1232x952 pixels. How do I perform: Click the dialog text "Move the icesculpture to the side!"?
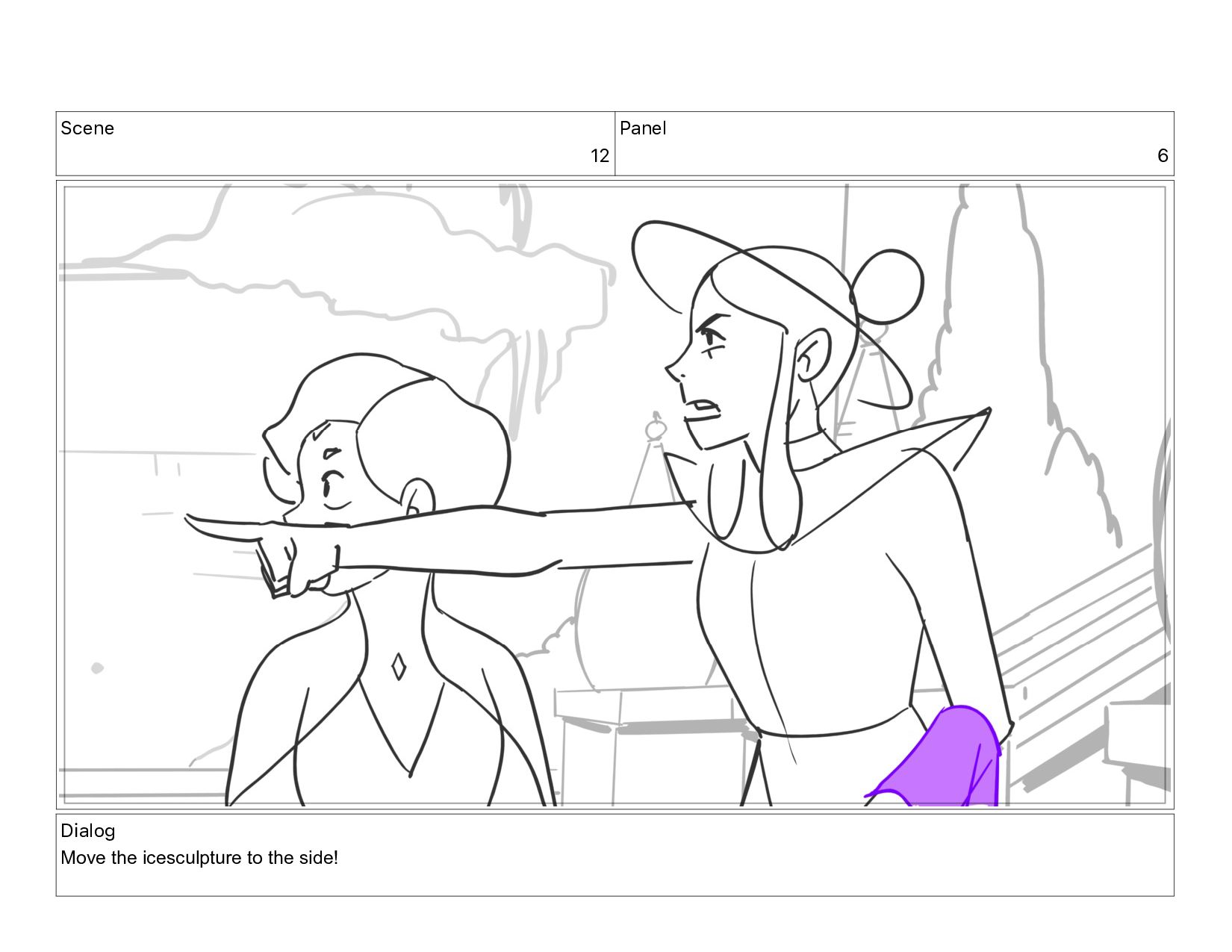[x=199, y=858]
